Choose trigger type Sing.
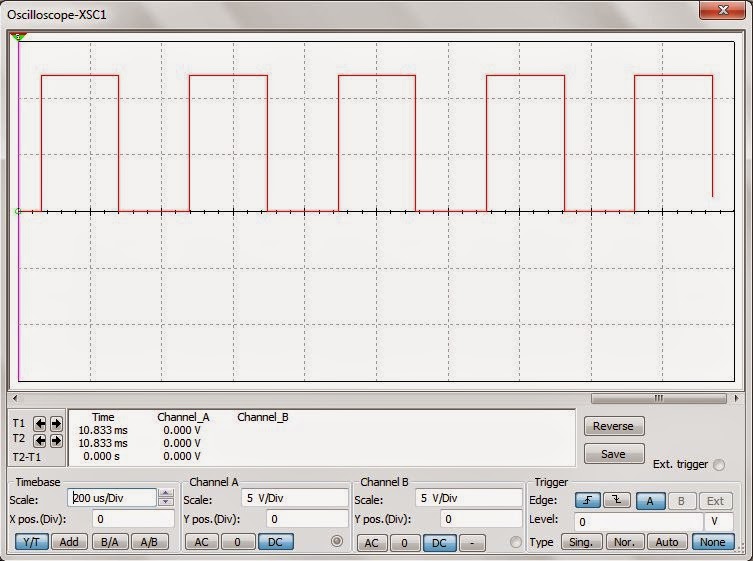 pos(580,542)
